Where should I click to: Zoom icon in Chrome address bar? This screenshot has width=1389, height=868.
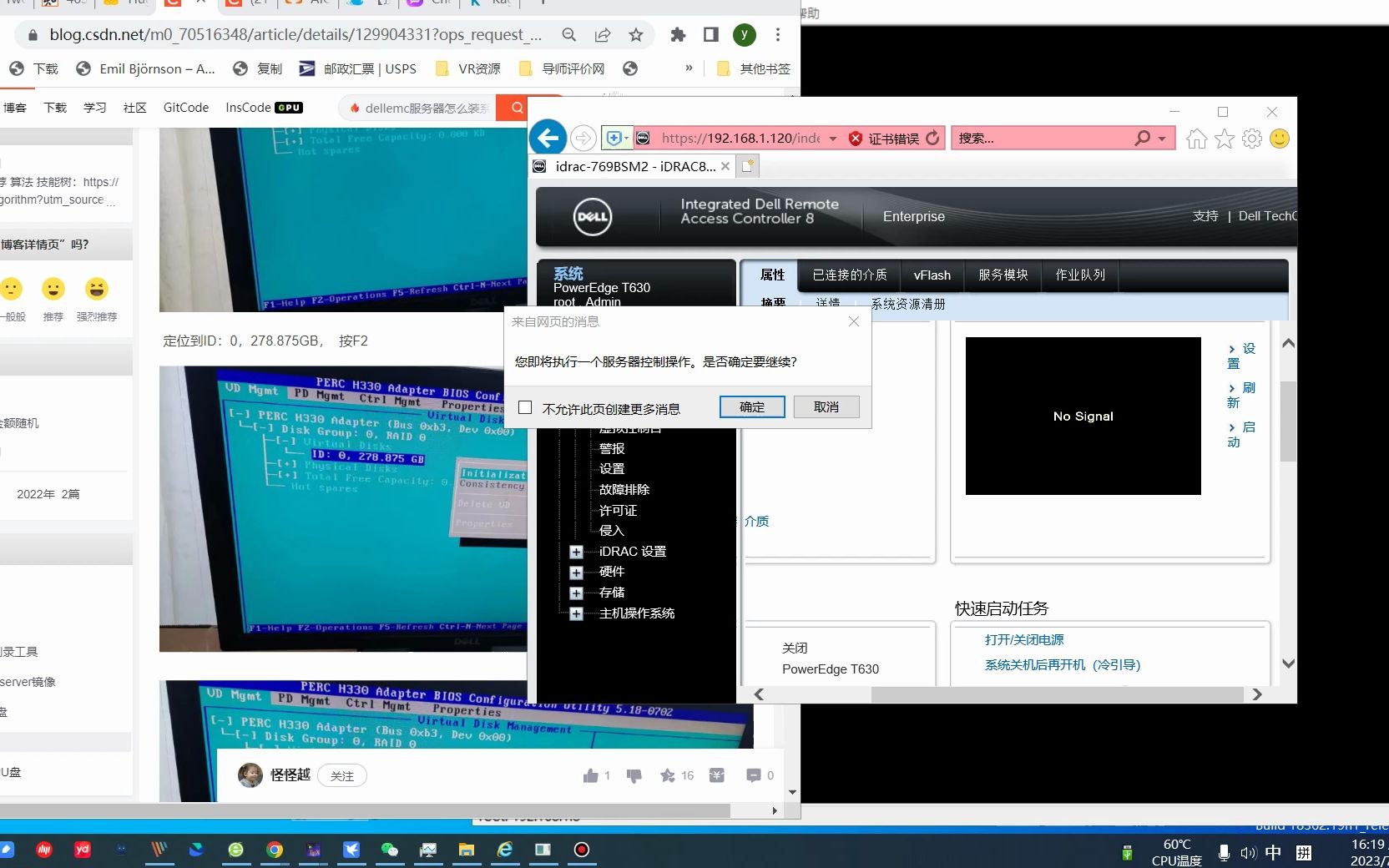pos(569,34)
